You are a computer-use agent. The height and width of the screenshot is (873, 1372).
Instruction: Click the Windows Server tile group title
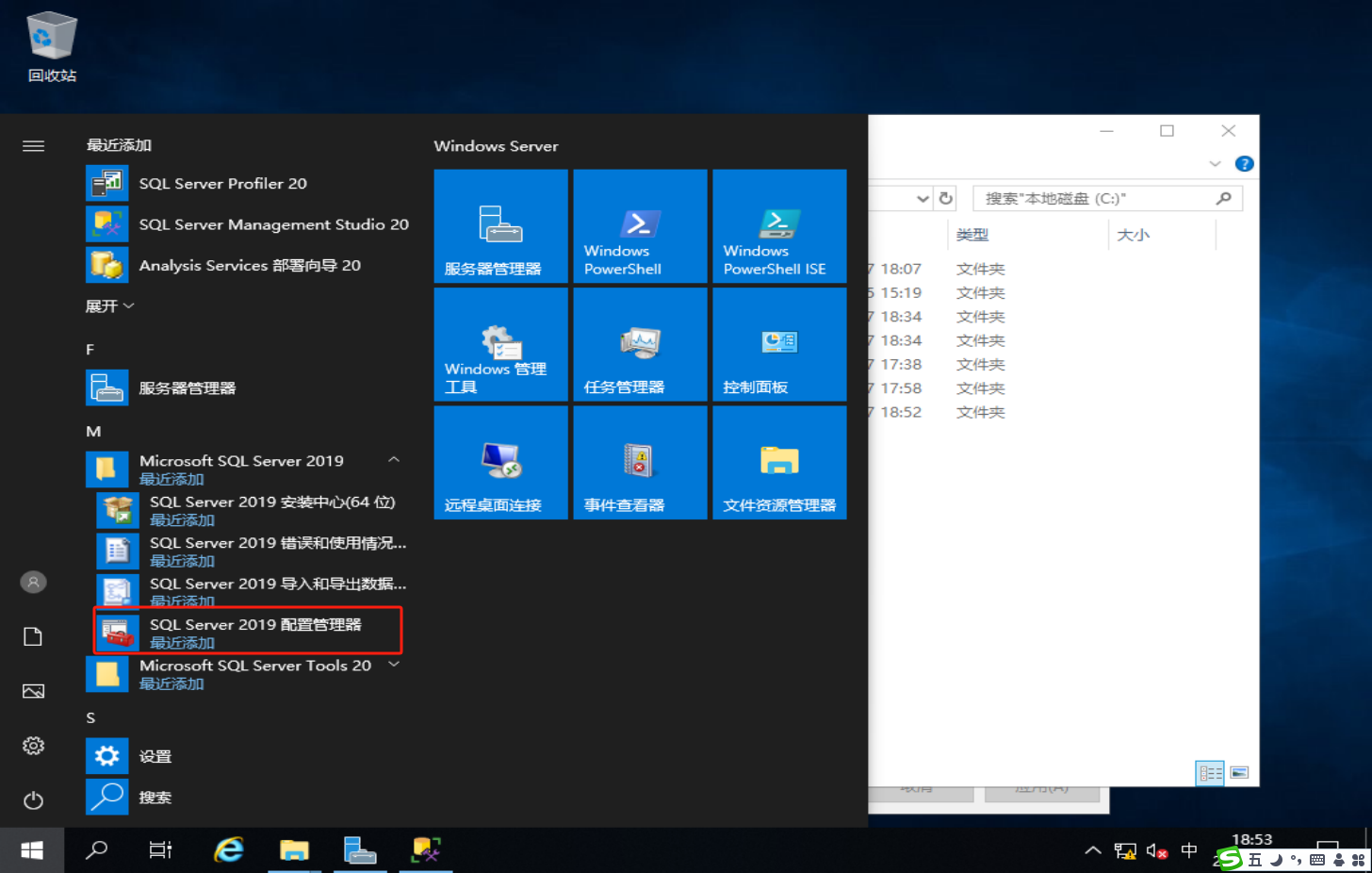(496, 146)
